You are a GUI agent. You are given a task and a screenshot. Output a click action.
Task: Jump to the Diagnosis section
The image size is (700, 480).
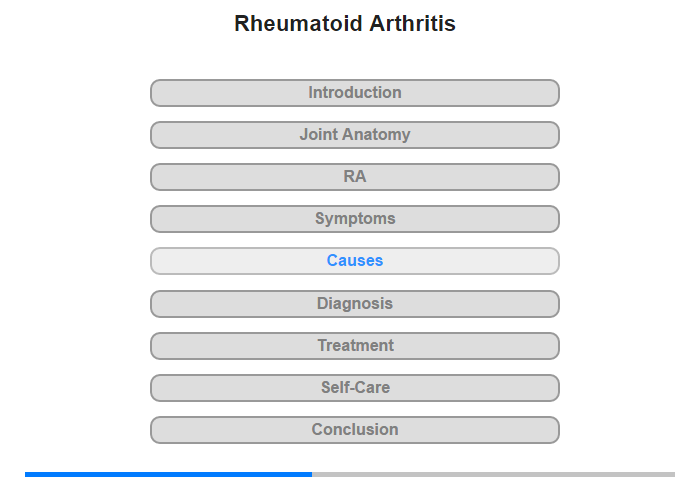click(x=355, y=304)
